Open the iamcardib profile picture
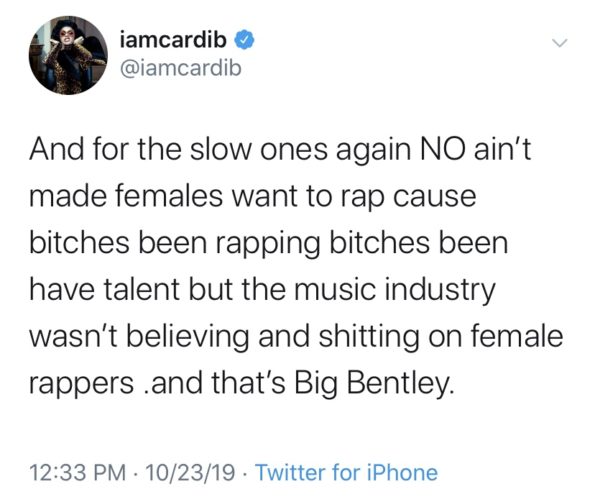Image resolution: width=595 pixels, height=502 pixels. pyautogui.click(x=68, y=55)
